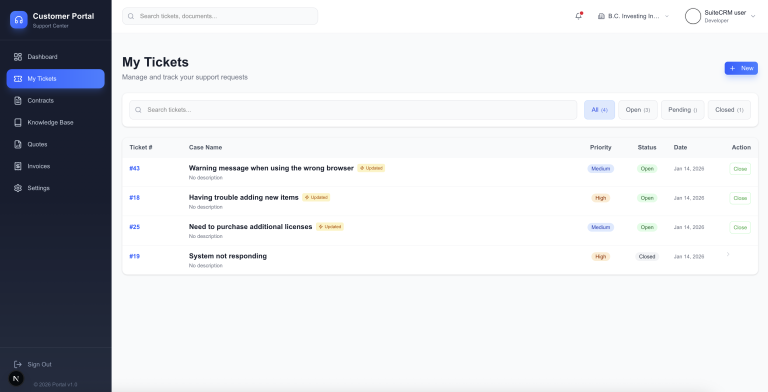This screenshot has height=392, width=768.
Task: Select the All tickets filter tab
Action: click(x=599, y=110)
